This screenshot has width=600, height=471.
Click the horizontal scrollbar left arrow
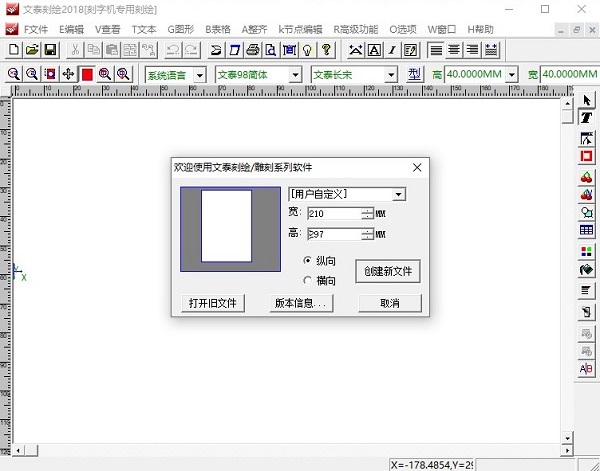point(18,450)
